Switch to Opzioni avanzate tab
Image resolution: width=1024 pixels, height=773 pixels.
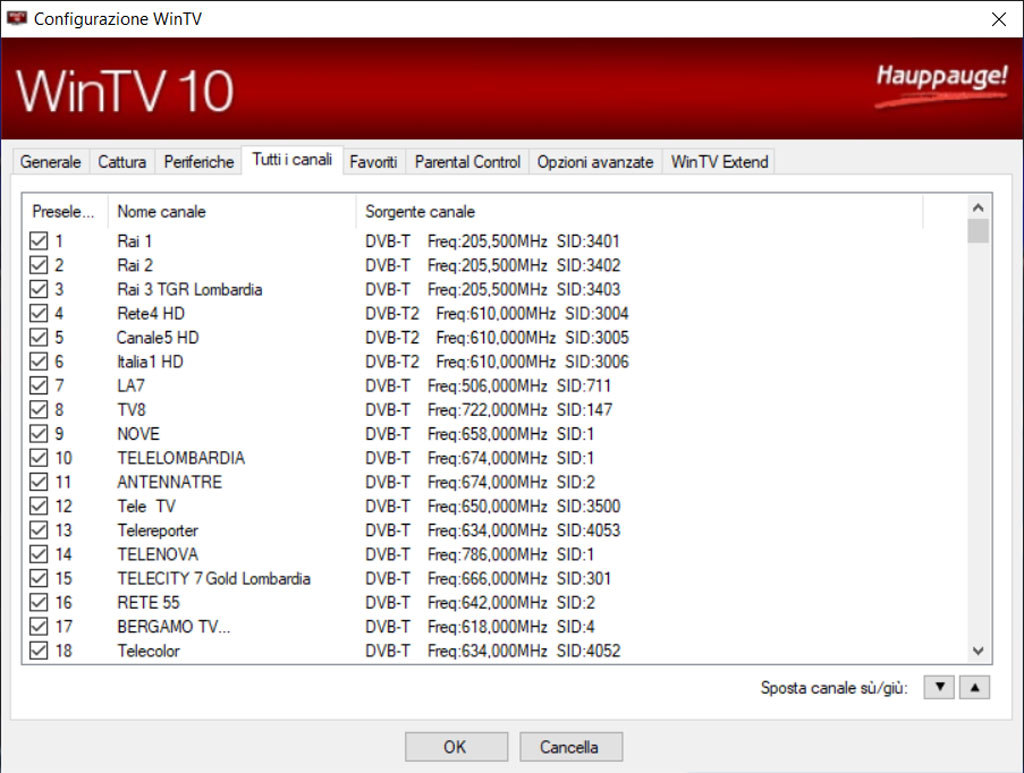click(x=596, y=162)
